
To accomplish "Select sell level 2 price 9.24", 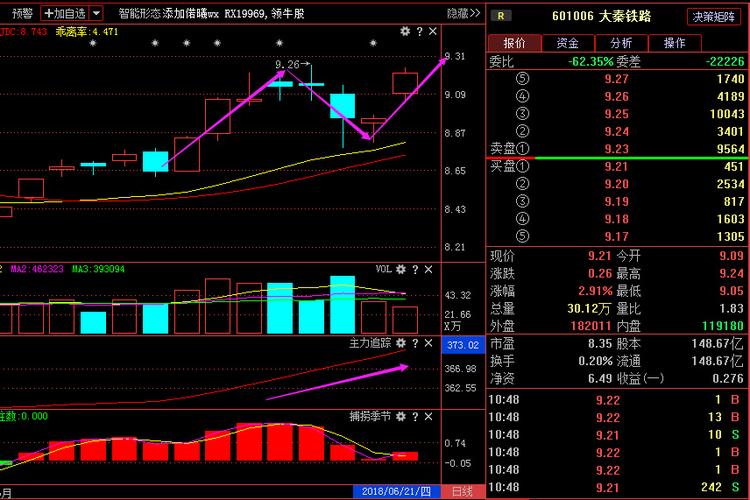I will point(616,132).
